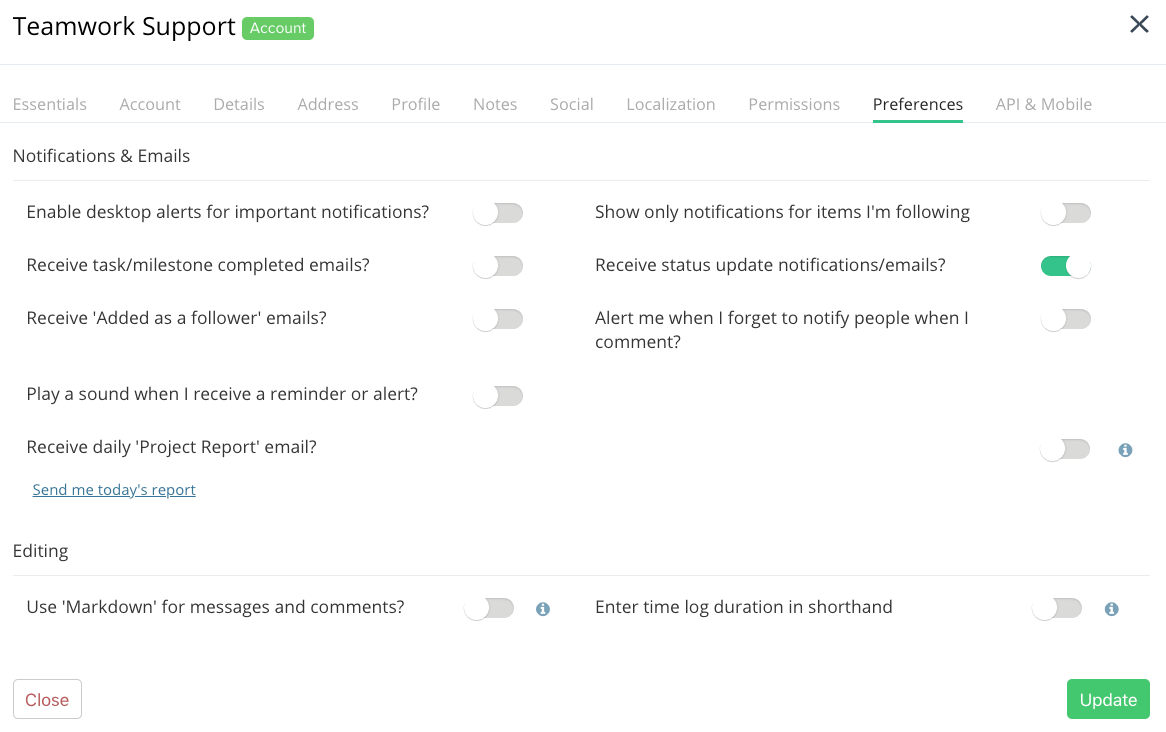The height and width of the screenshot is (732, 1166).
Task: Switch to the Permissions tab
Action: coord(794,104)
